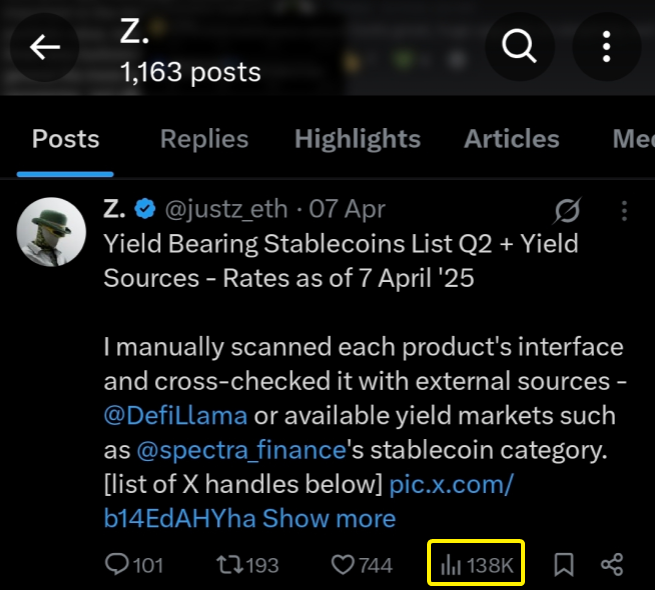Open search with the magnifier icon
Image resolution: width=655 pixels, height=590 pixels.
point(520,47)
